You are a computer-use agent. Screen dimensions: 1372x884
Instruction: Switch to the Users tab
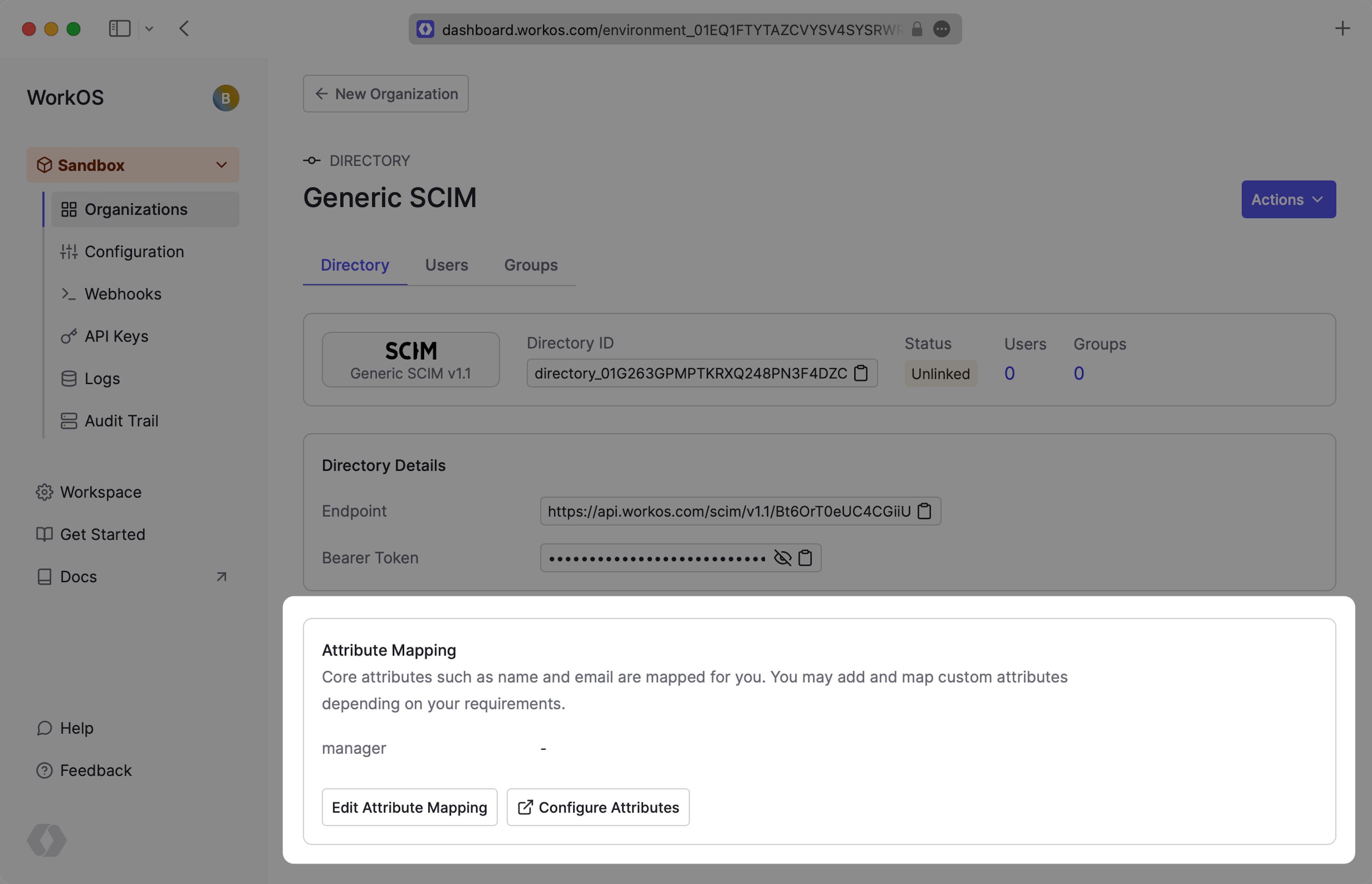447,265
